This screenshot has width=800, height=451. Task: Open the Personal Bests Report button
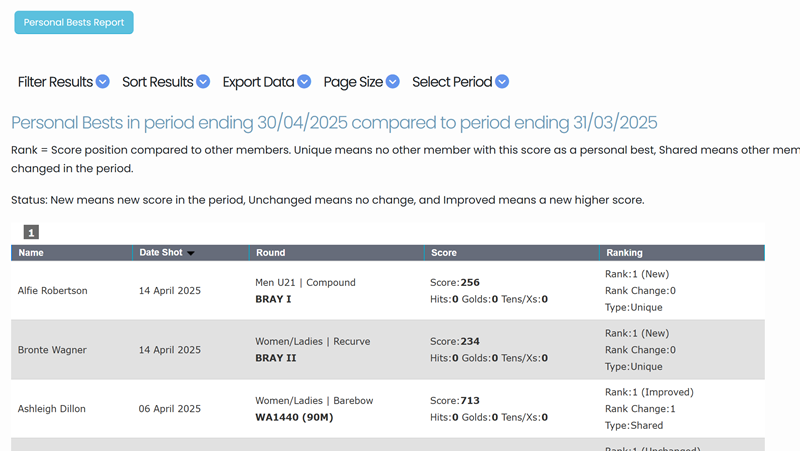tap(74, 22)
